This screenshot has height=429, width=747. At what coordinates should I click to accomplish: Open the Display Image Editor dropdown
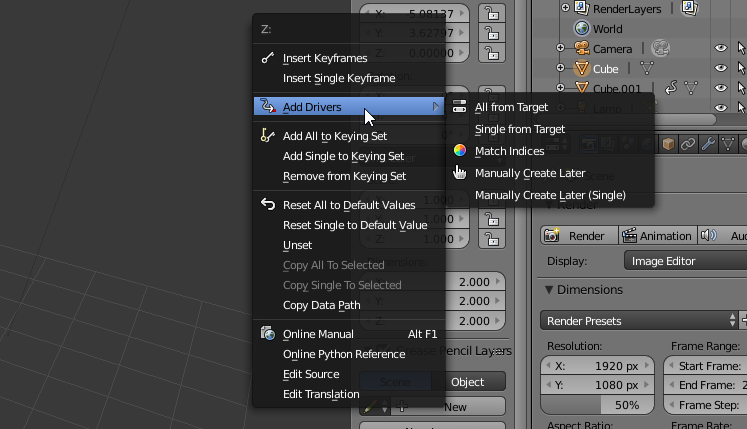pos(686,261)
